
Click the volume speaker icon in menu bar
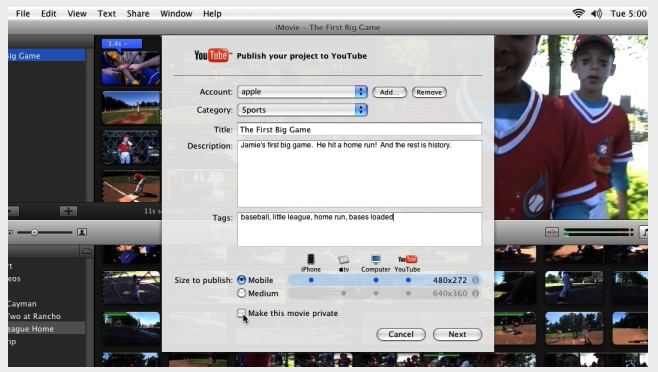596,13
